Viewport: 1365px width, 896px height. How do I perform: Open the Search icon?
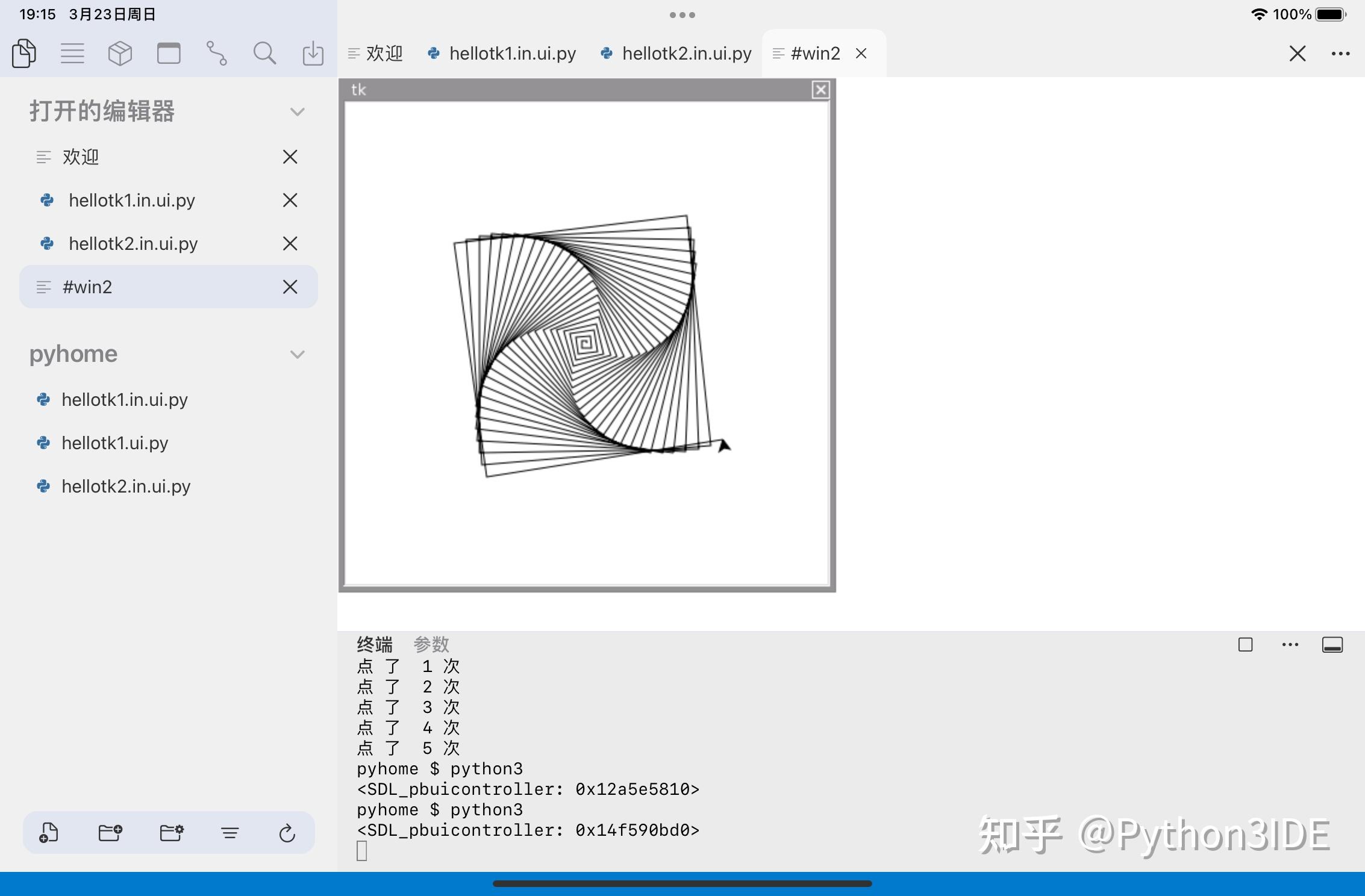point(265,53)
